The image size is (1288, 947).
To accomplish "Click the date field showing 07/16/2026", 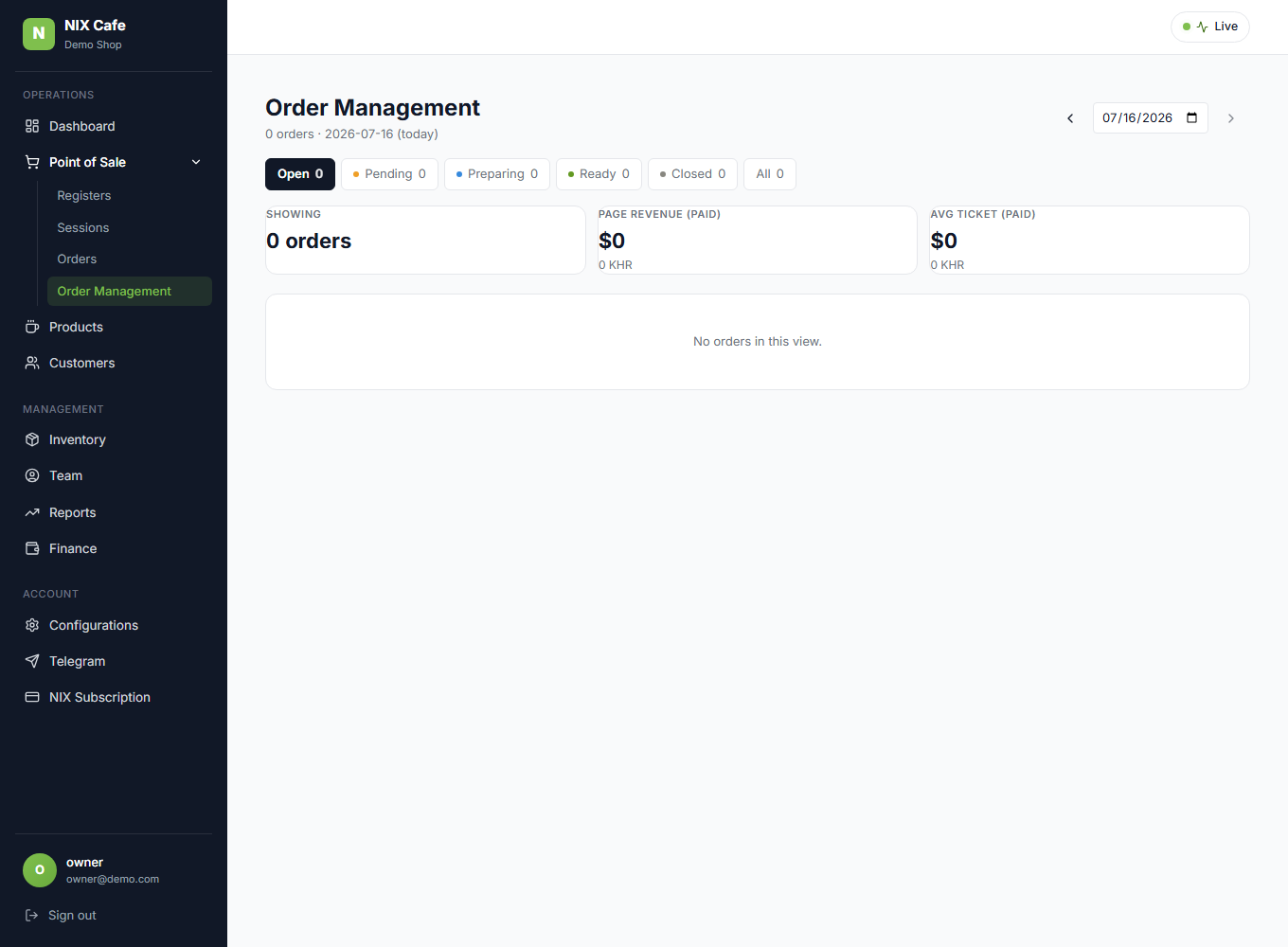I will [1150, 118].
